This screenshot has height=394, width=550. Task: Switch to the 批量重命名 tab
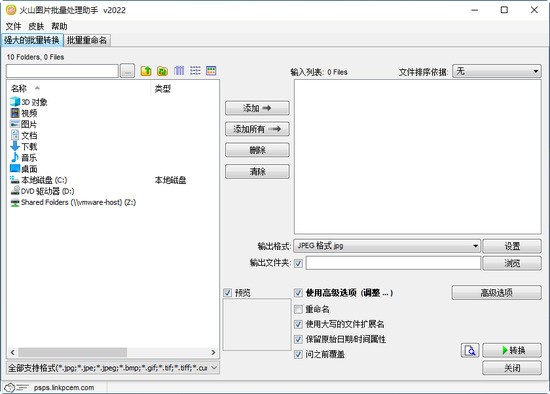click(87, 40)
